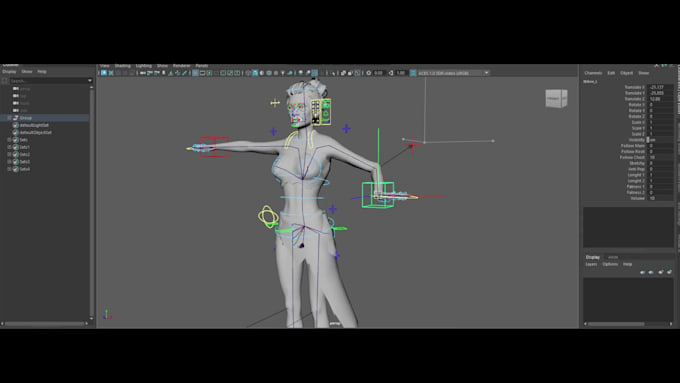The height and width of the screenshot is (383, 680).
Task: Switch viewport to Wireframe shading icon
Action: point(248,73)
